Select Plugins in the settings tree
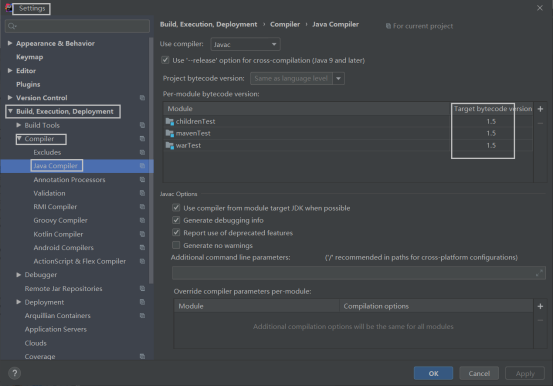This screenshot has width=554, height=387. (28, 84)
